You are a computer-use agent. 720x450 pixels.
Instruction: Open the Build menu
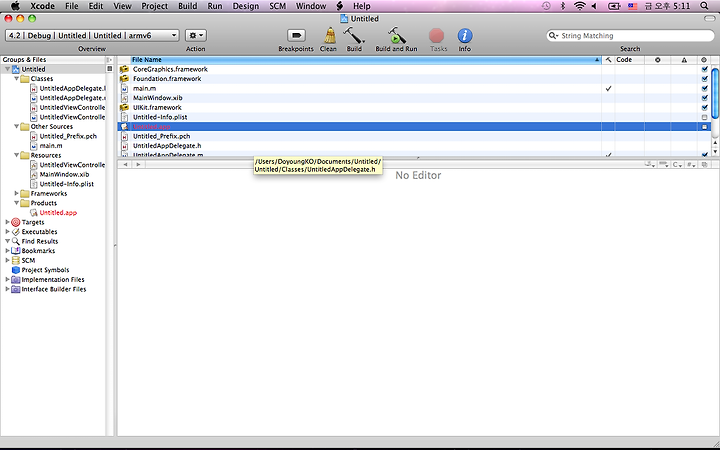tap(187, 6)
